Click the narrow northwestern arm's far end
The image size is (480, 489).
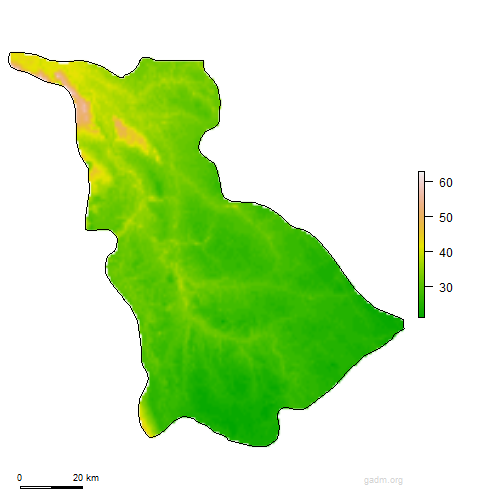(15, 60)
